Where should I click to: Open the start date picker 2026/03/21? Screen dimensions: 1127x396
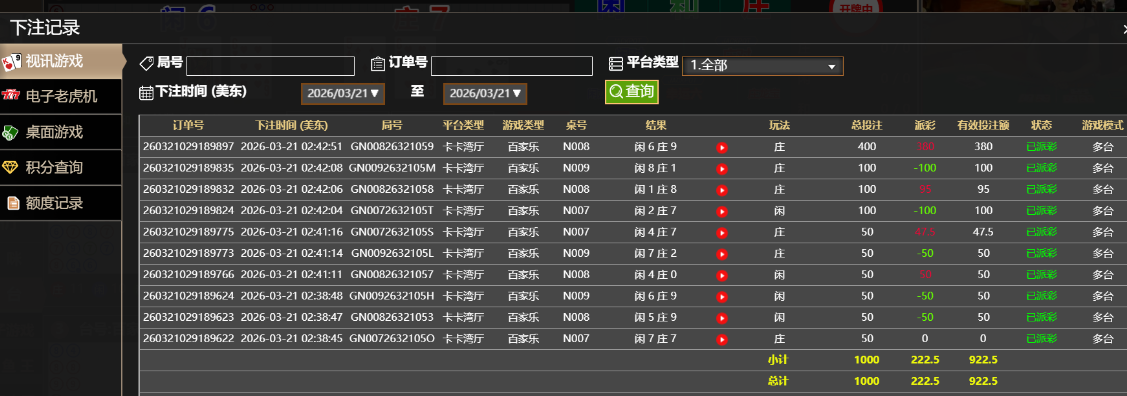pos(343,93)
